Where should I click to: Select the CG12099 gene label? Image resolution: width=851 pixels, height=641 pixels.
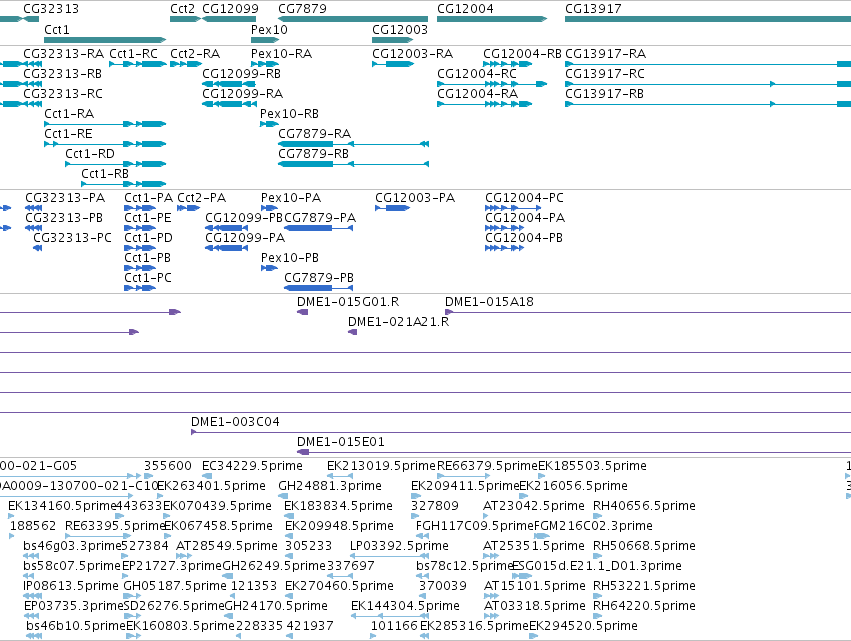tap(231, 9)
